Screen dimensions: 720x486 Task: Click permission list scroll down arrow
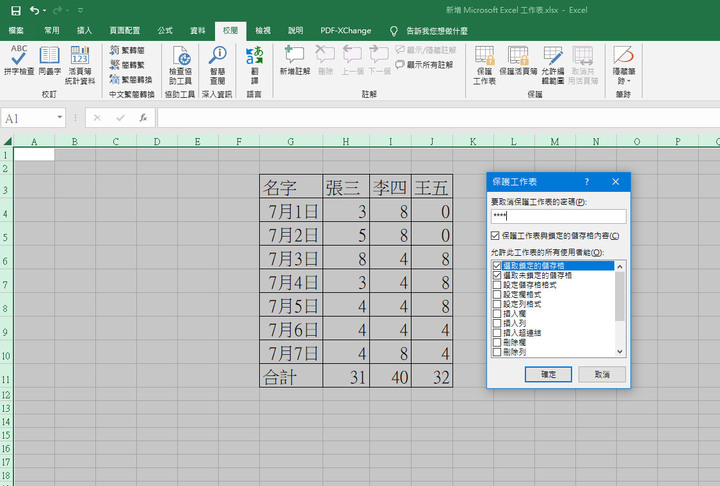[x=620, y=351]
